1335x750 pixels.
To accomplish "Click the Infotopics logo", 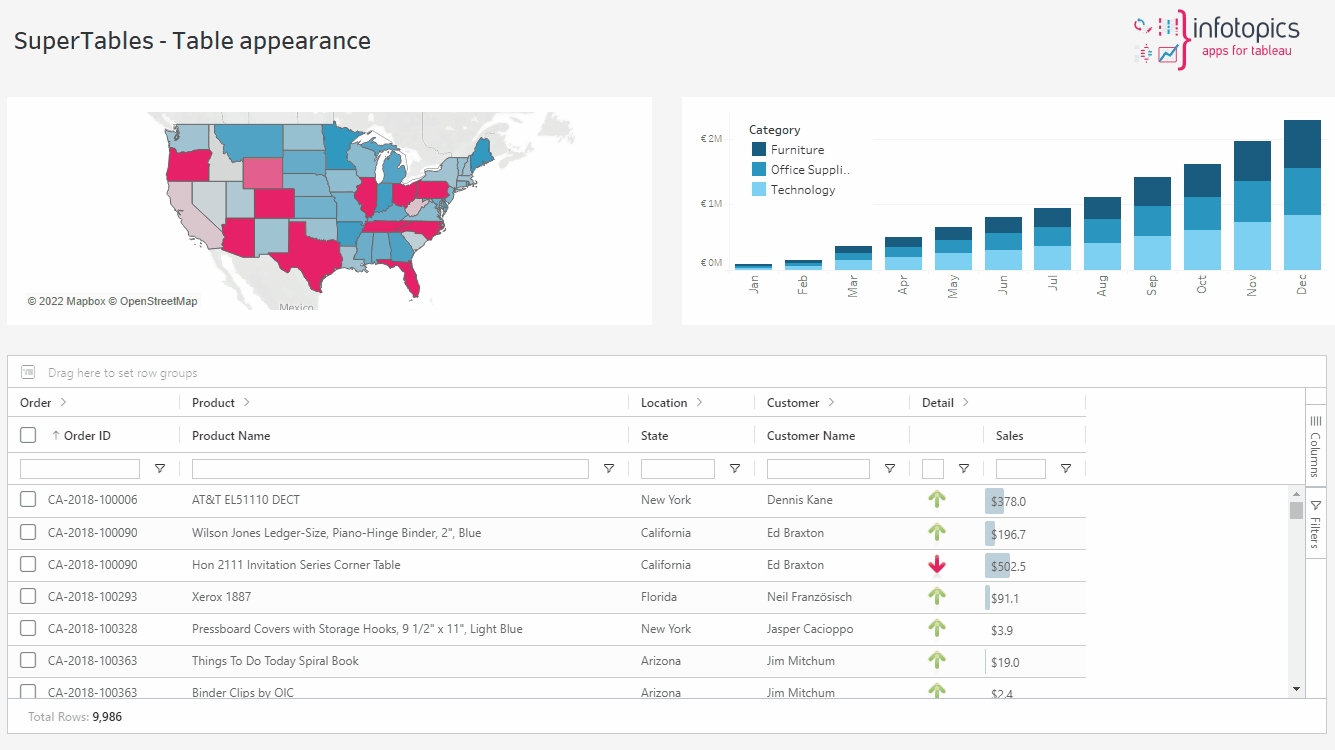I will tap(1216, 40).
